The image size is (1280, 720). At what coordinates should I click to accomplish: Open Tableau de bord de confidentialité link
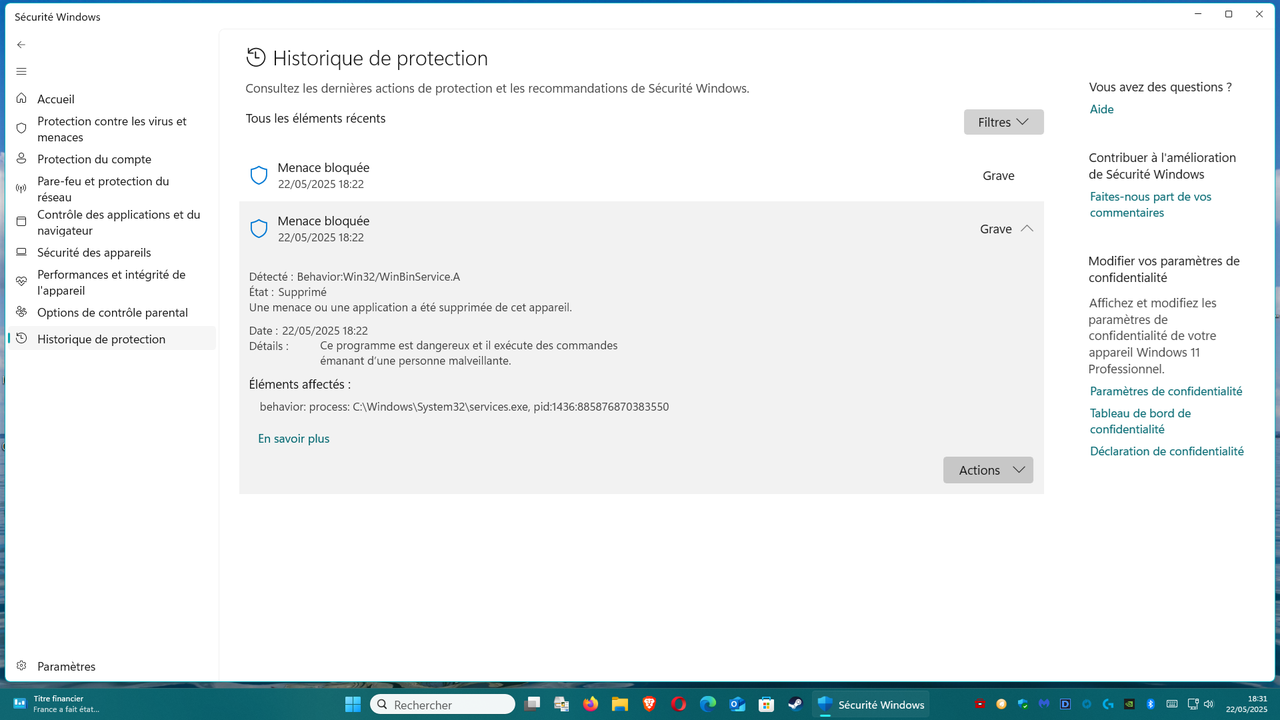click(1140, 421)
